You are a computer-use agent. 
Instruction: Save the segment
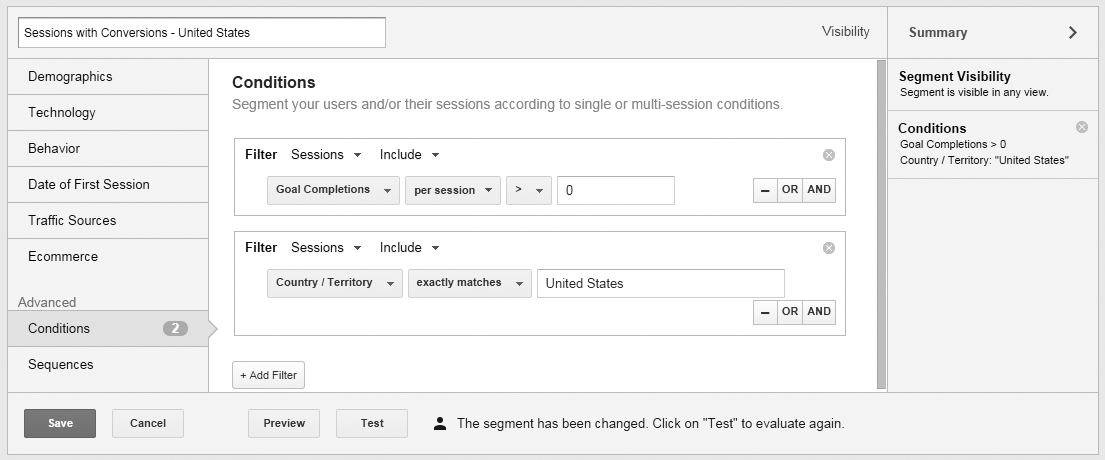(x=60, y=423)
